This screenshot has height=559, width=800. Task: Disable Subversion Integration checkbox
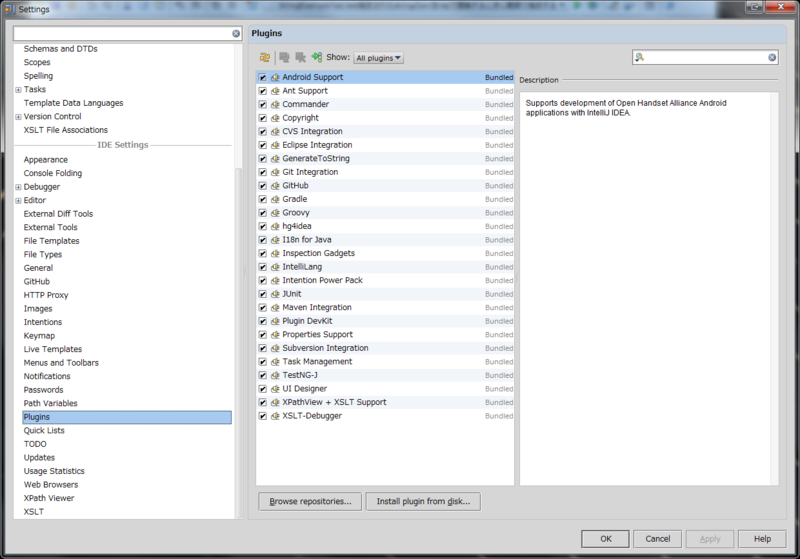pyautogui.click(x=262, y=348)
